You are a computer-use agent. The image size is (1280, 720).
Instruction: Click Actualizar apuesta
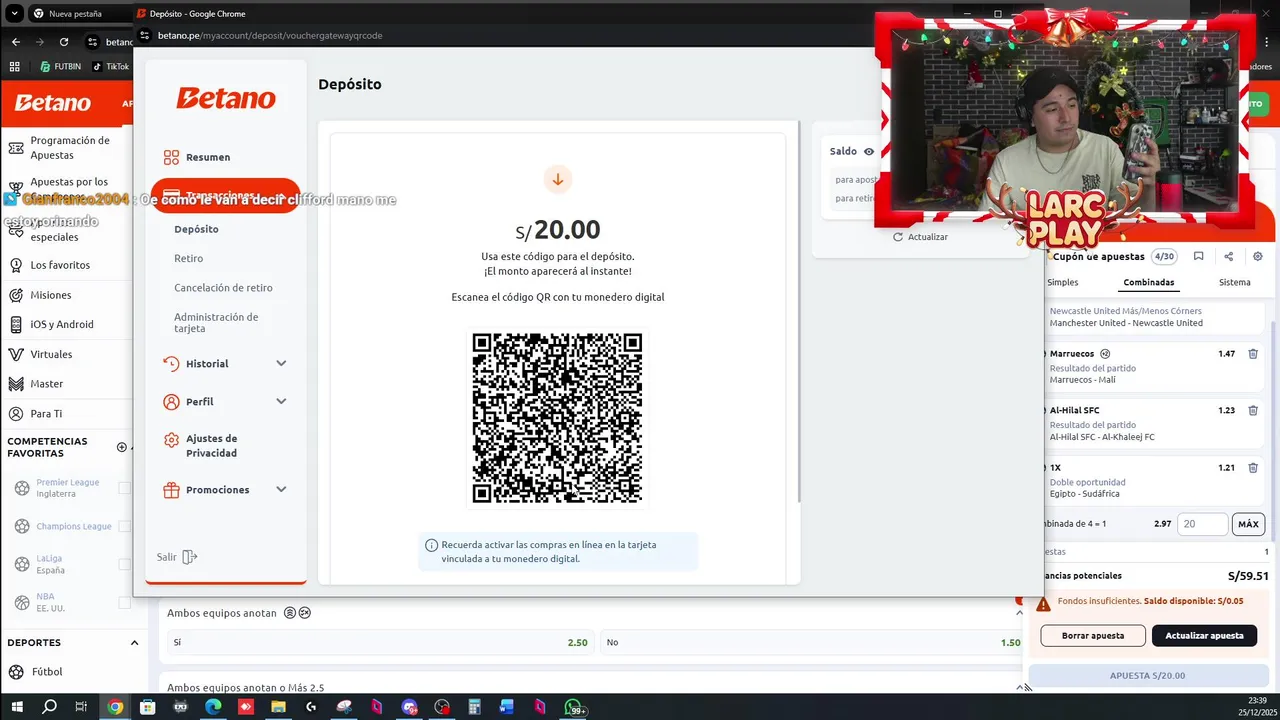(1204, 635)
